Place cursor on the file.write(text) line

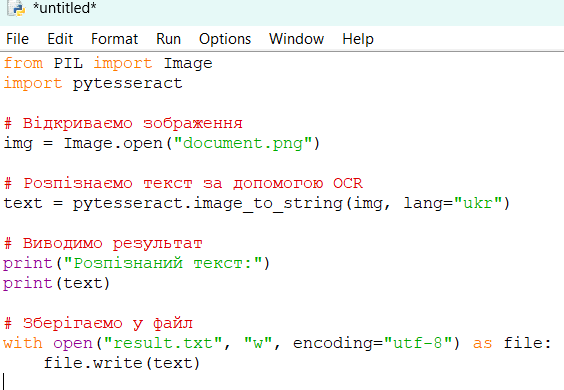point(122,363)
